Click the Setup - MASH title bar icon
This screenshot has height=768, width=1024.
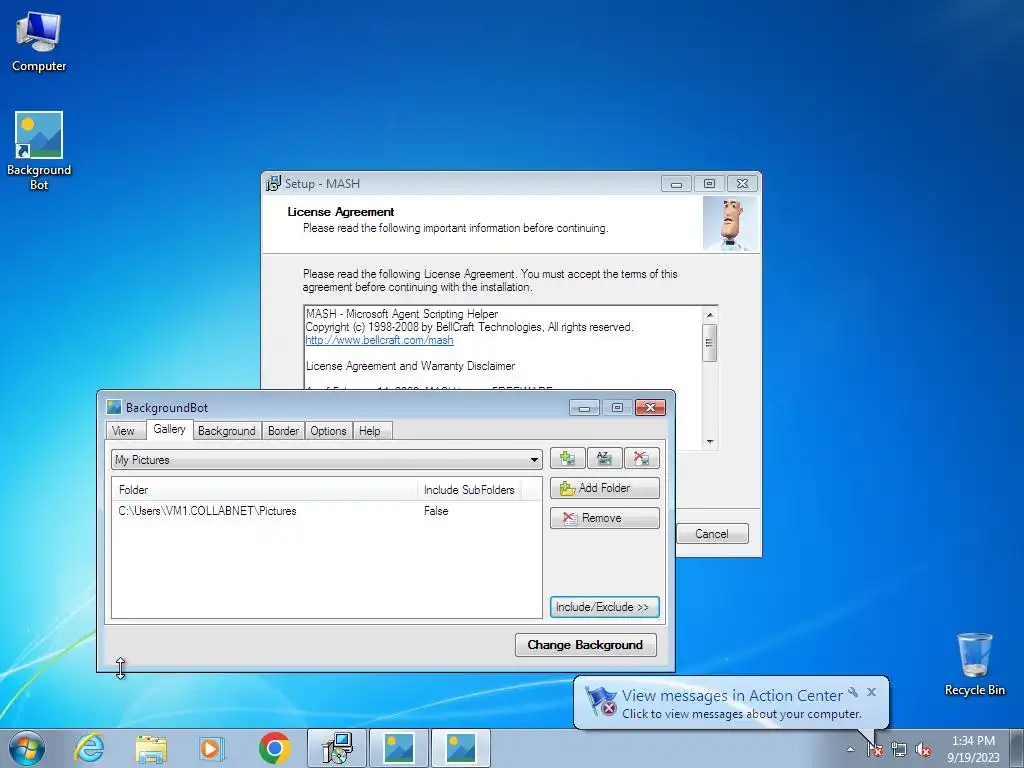(x=274, y=184)
